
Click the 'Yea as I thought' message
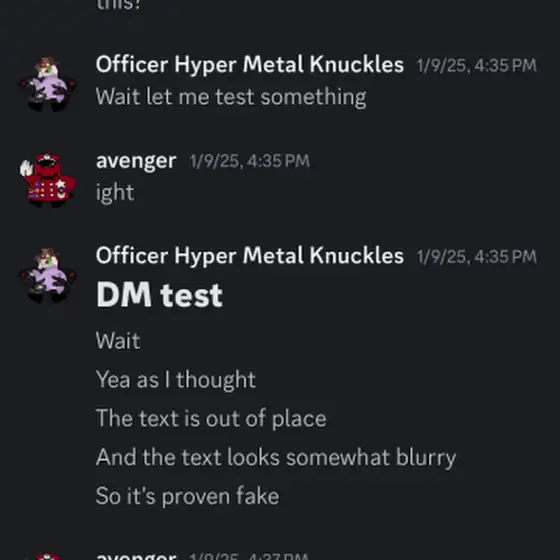pyautogui.click(x=176, y=380)
